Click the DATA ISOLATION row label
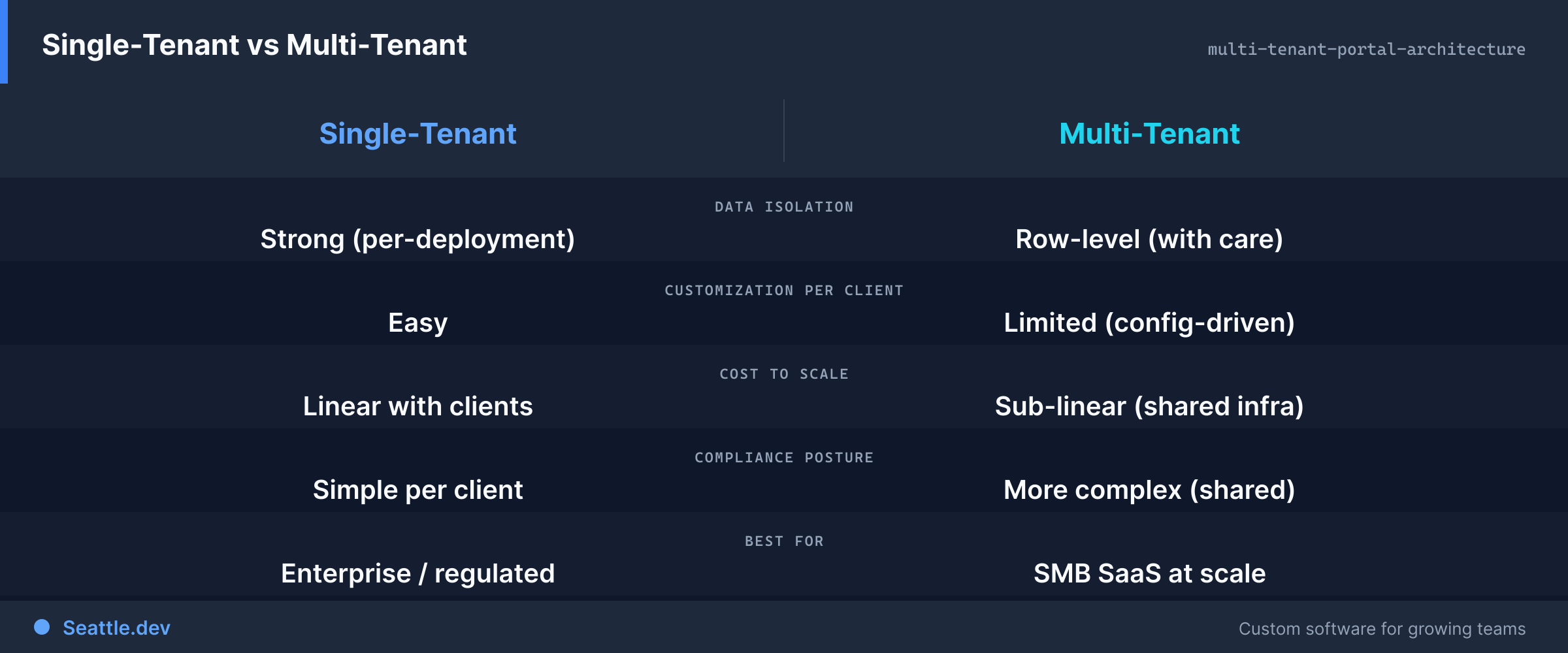 784,207
